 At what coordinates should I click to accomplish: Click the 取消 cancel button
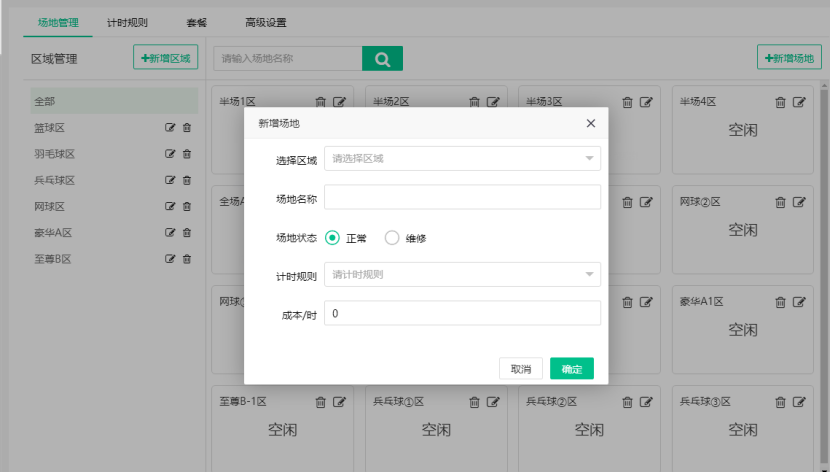point(521,369)
